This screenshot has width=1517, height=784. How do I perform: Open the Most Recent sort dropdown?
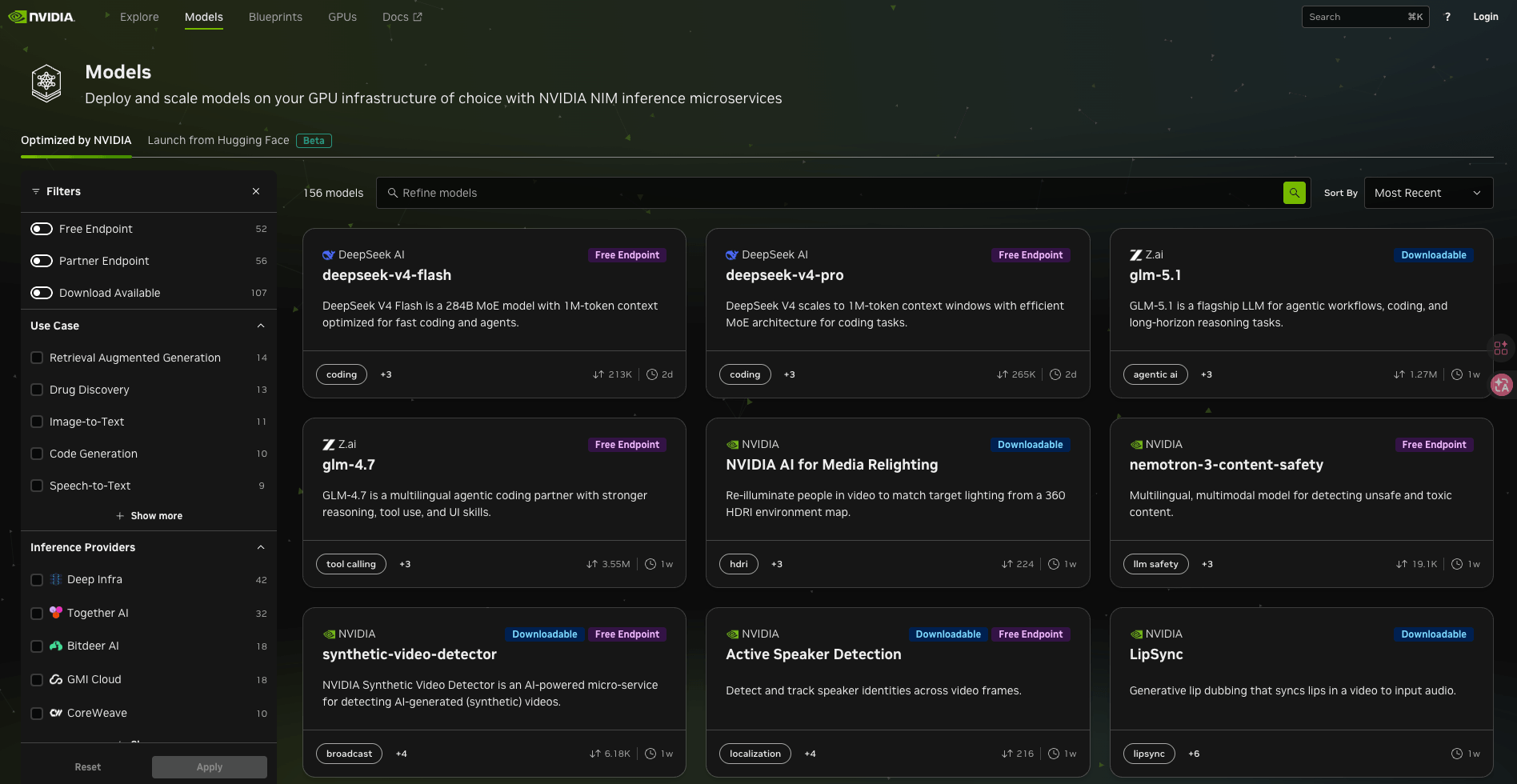pos(1428,193)
